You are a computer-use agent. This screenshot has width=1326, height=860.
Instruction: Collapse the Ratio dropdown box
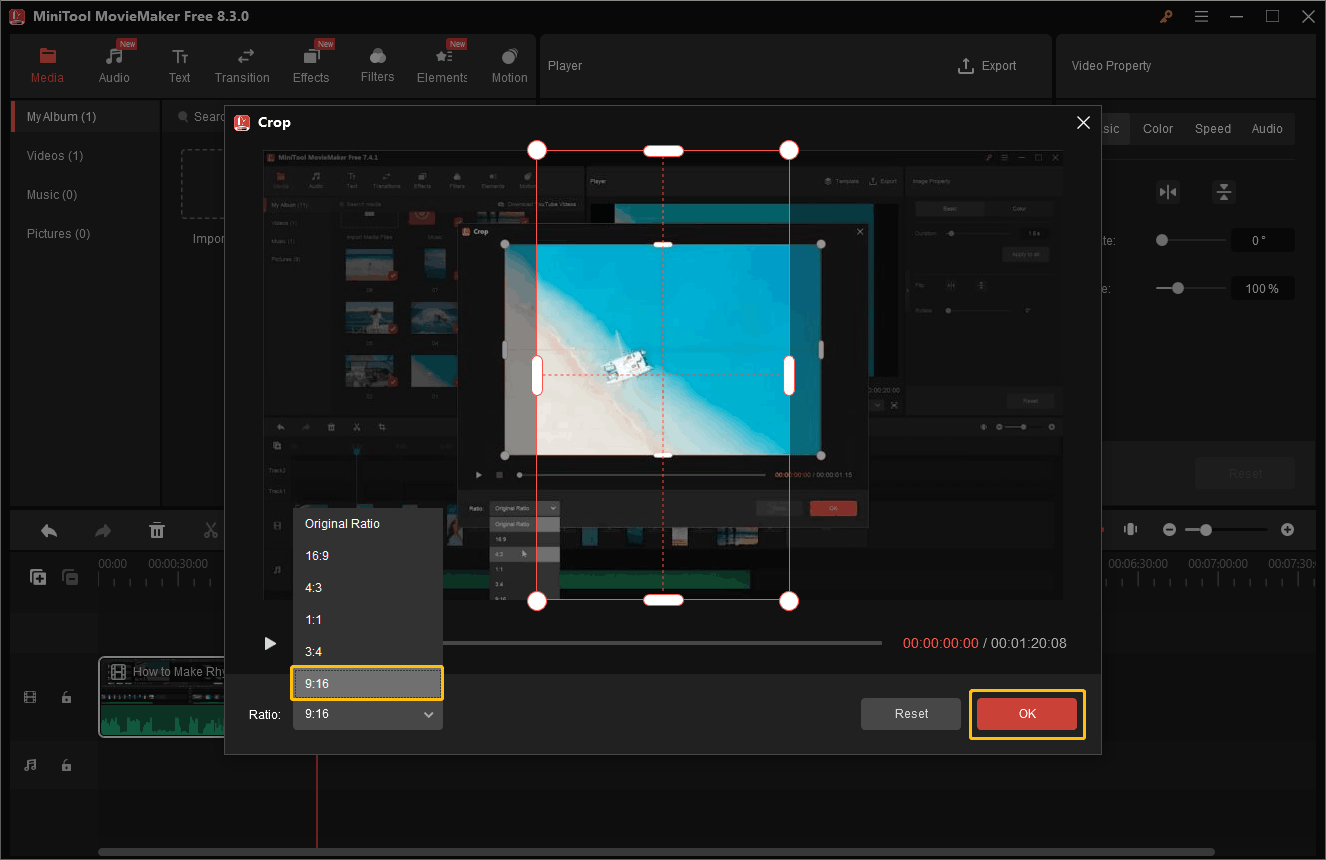tap(367, 714)
